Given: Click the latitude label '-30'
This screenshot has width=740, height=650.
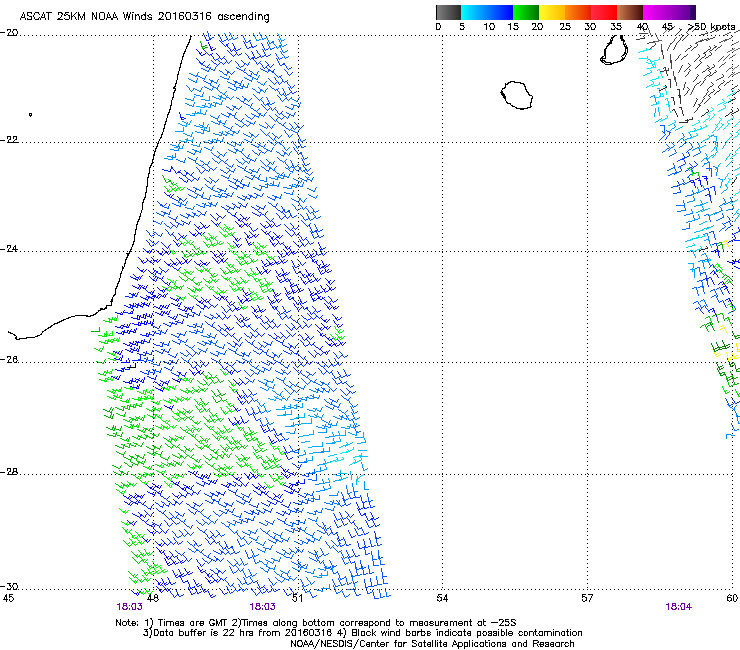Looking at the screenshot, I should point(9,587).
